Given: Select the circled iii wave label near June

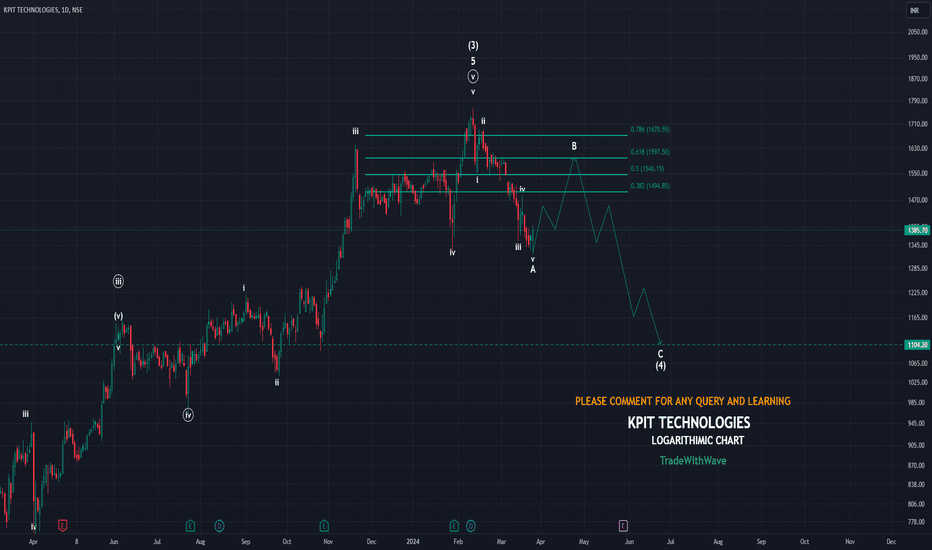Looking at the screenshot, I should [118, 281].
